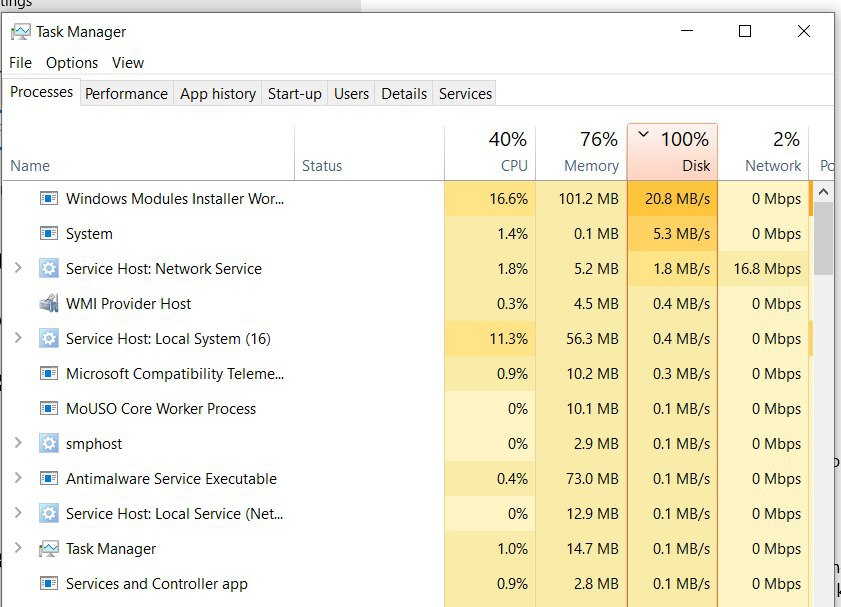Click the 11.3% CPU value
841x607 pixels.
[508, 339]
